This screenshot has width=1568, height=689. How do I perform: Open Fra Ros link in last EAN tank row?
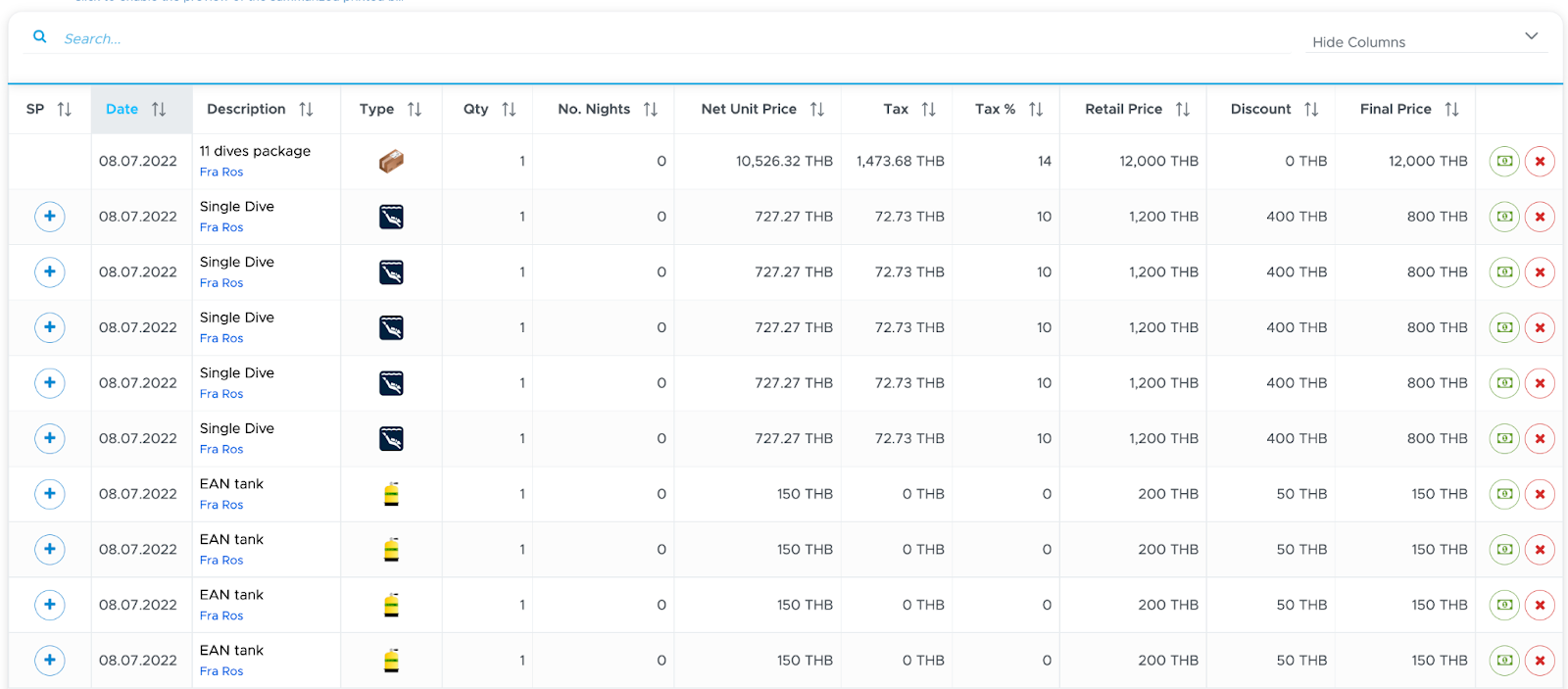(221, 671)
